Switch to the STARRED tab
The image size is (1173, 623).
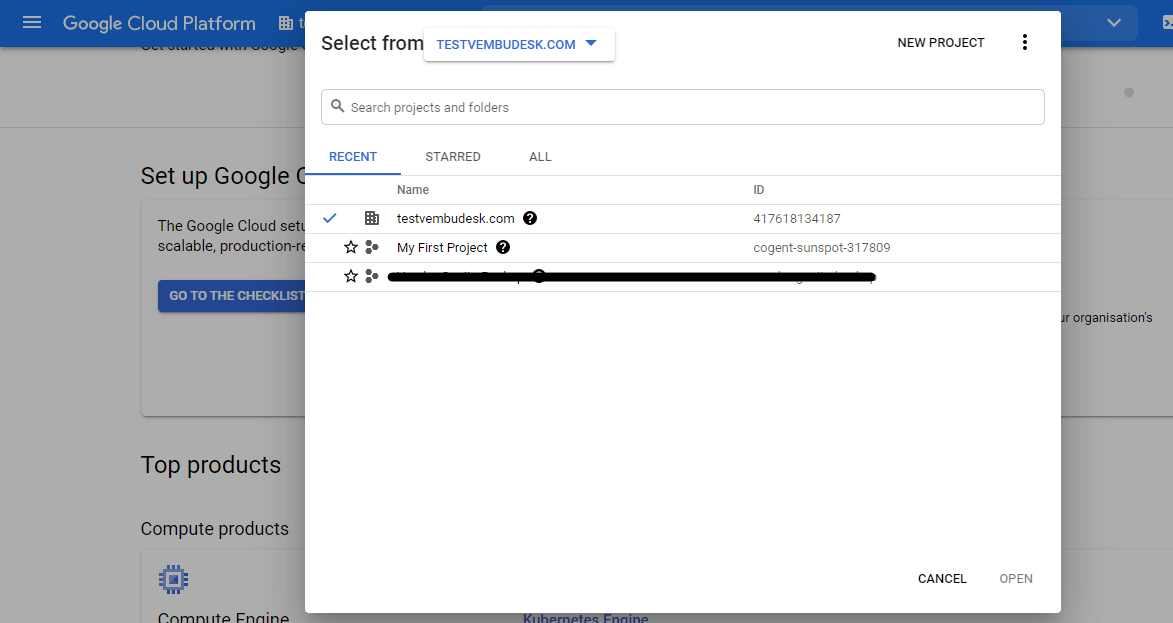453,156
